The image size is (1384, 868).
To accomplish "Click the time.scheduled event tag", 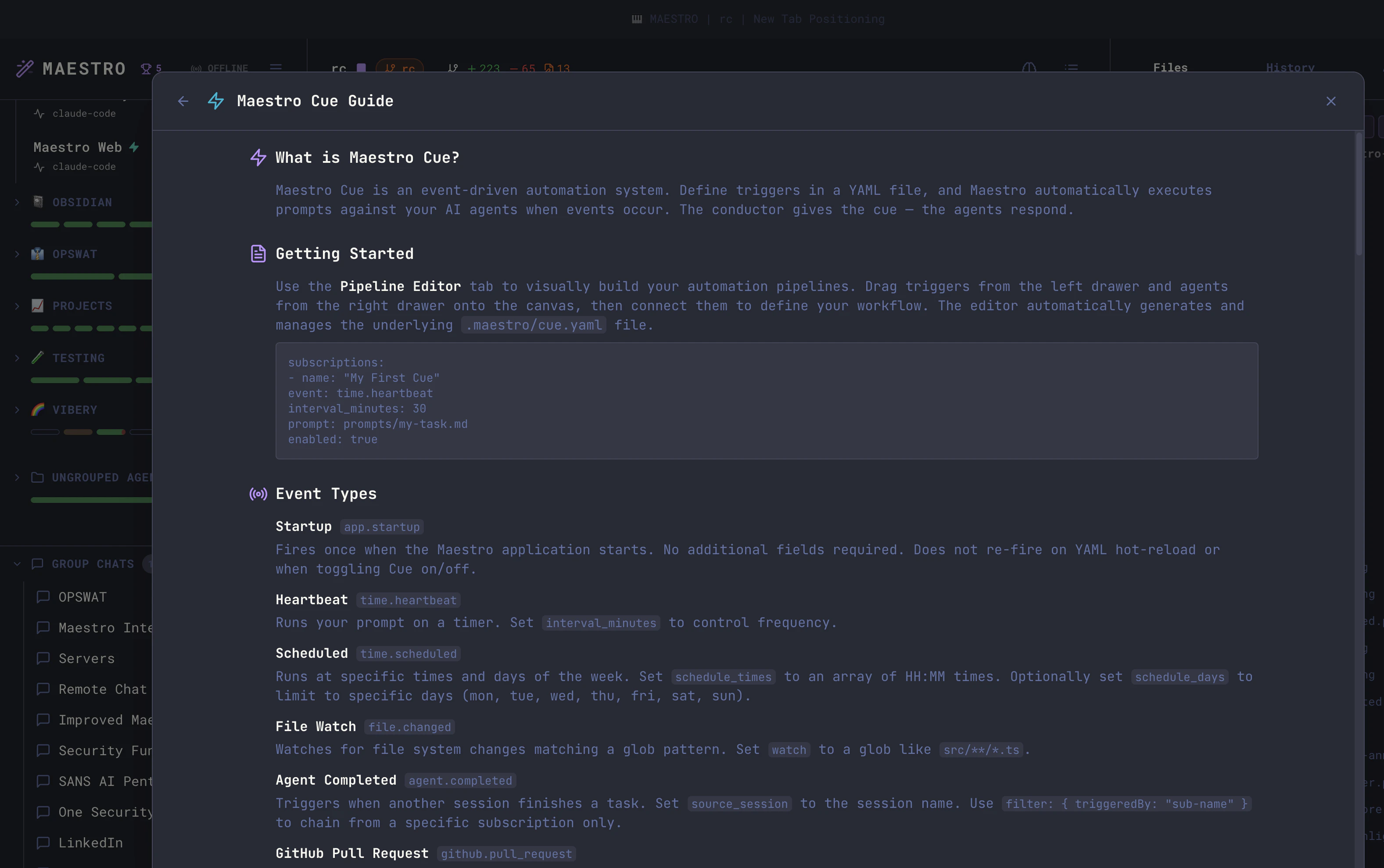I will click(x=408, y=654).
